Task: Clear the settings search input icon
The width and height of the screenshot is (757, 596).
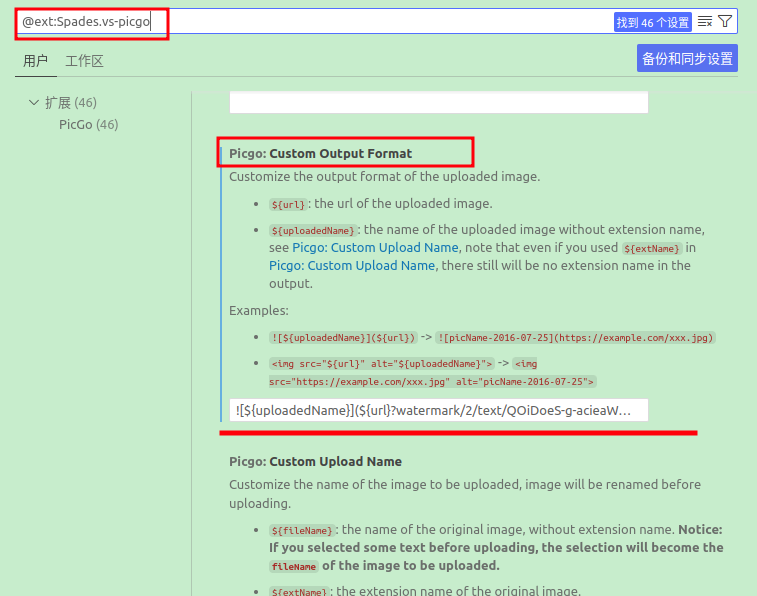Action: coord(705,21)
